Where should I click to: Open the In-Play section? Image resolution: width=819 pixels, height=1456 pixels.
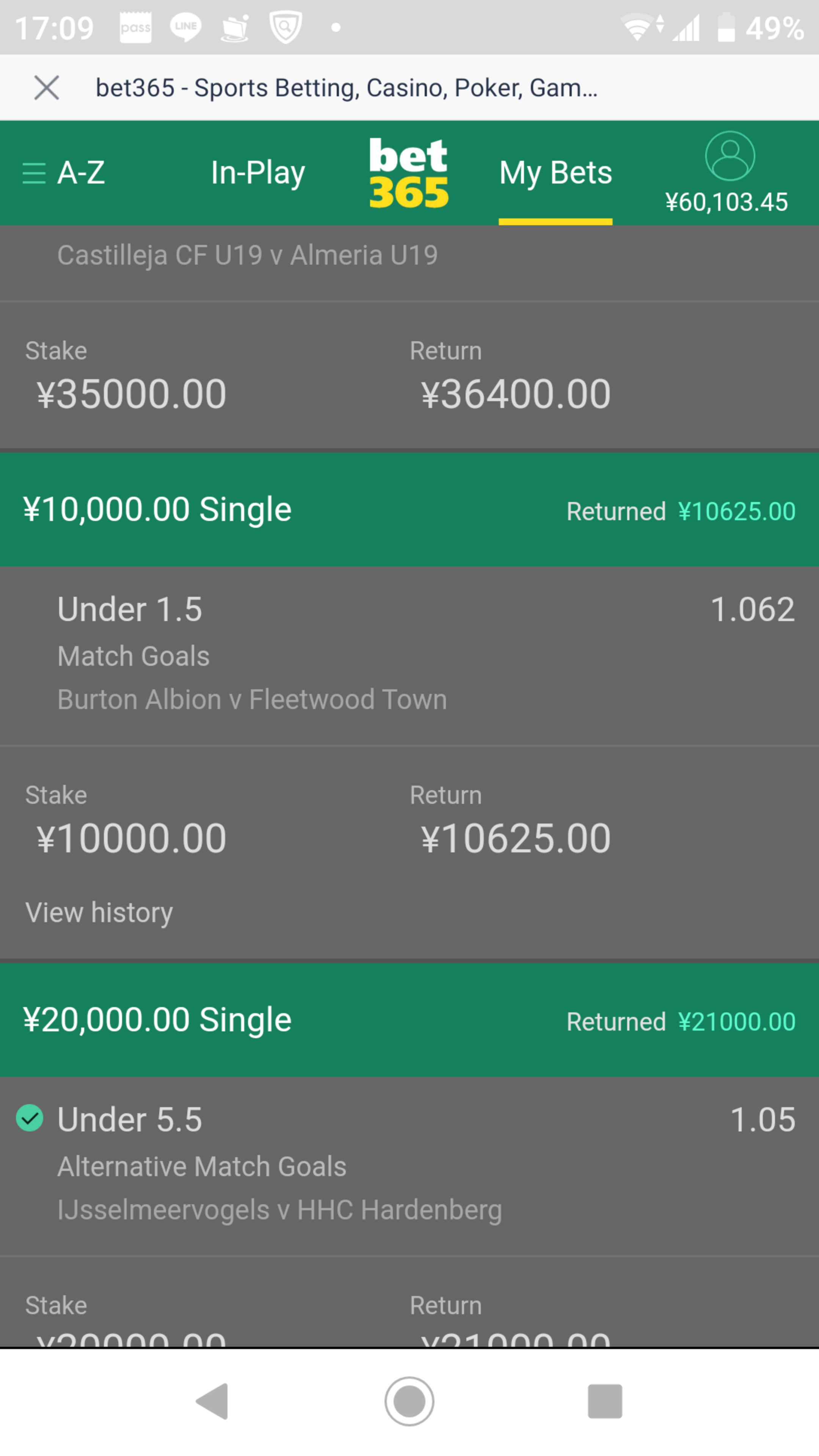coord(258,173)
